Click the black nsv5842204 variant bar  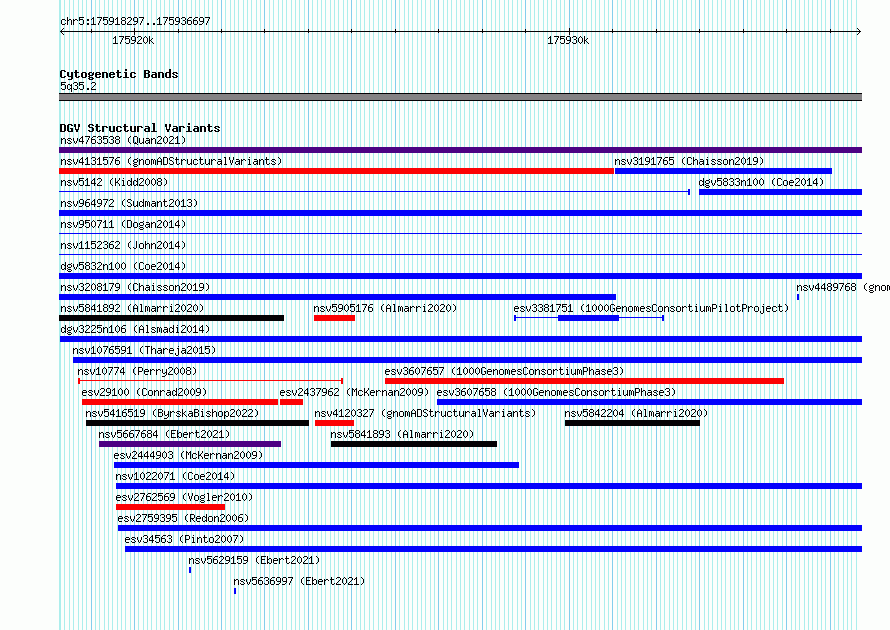[632, 423]
